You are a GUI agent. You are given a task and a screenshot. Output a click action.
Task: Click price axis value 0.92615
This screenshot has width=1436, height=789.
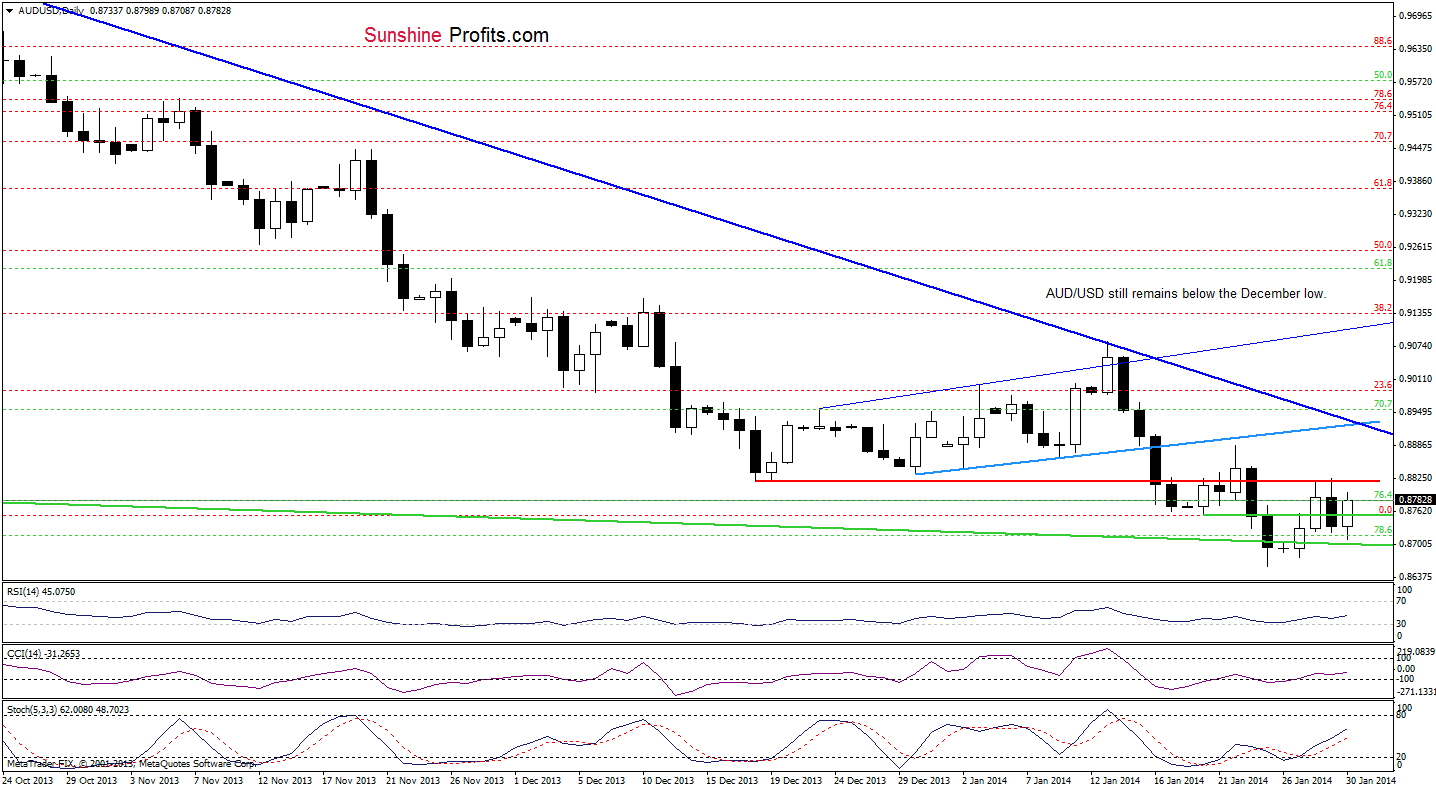(x=1416, y=247)
